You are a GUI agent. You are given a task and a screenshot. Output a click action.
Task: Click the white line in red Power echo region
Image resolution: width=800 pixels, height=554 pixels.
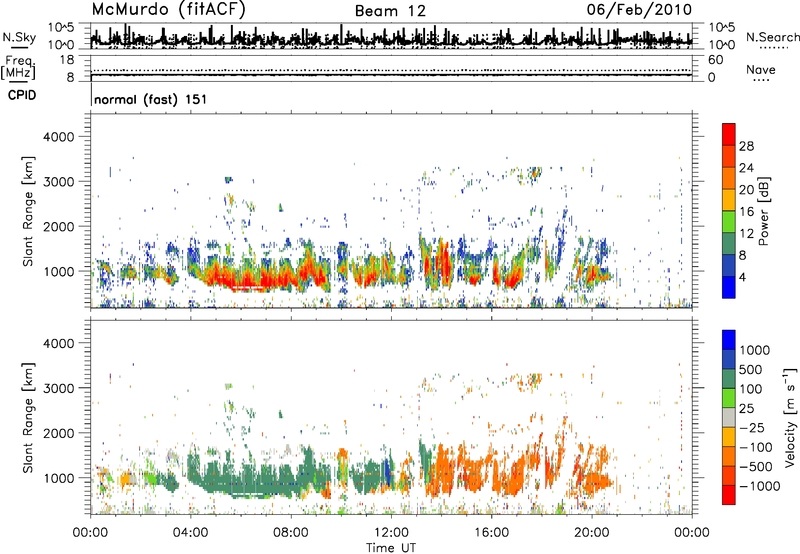click(248, 289)
